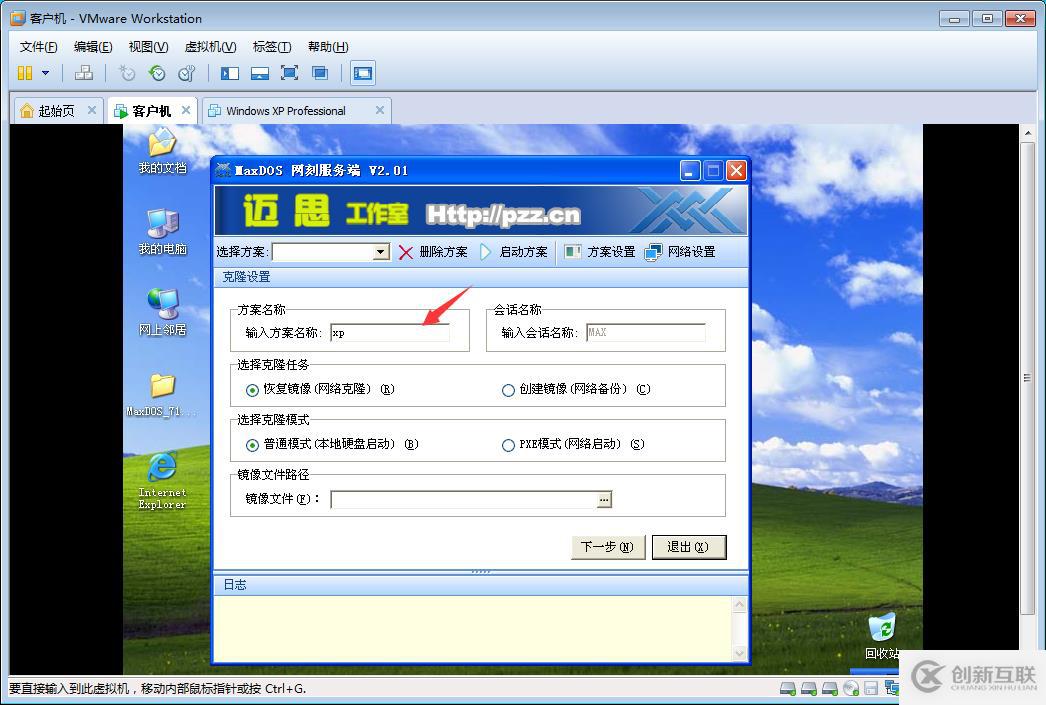Open the 编辑(E) menu
This screenshot has width=1046, height=705.
[x=93, y=47]
